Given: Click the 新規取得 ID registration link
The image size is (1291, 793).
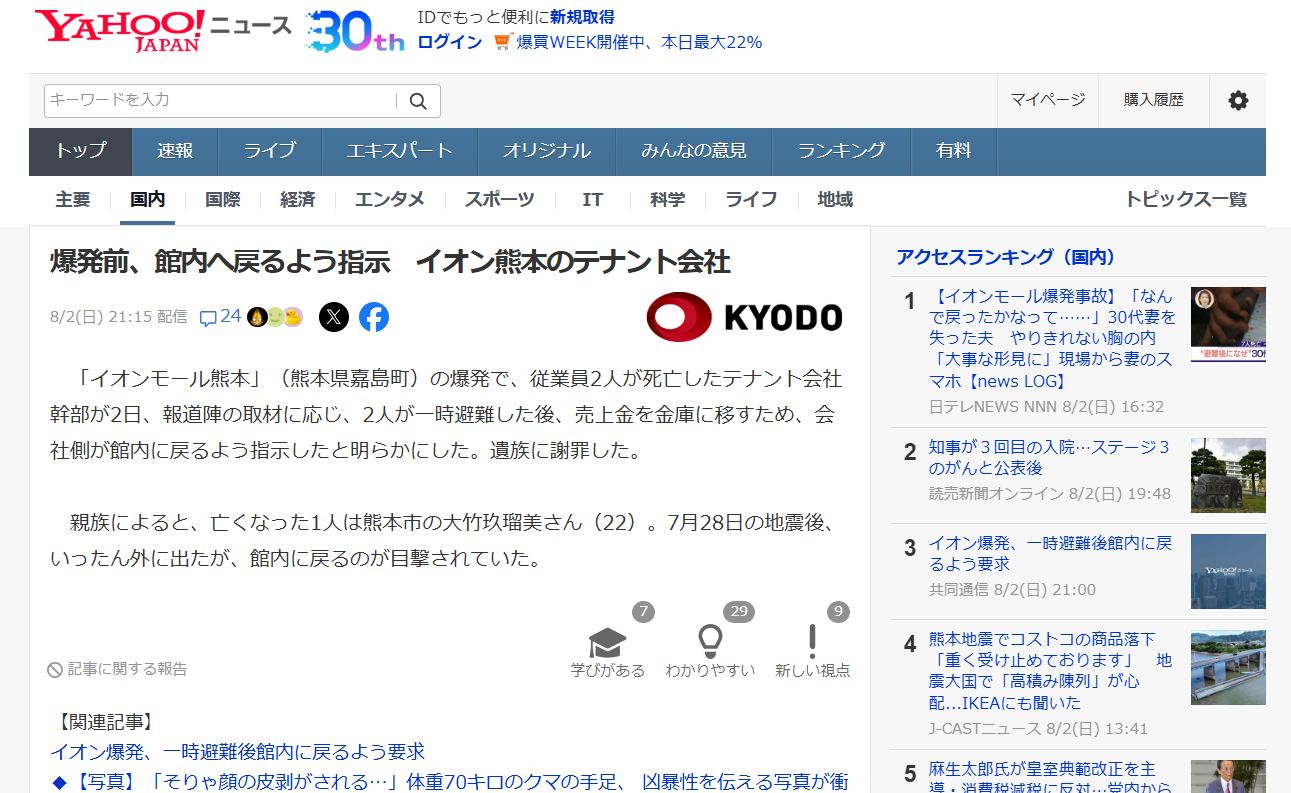Looking at the screenshot, I should click(582, 17).
